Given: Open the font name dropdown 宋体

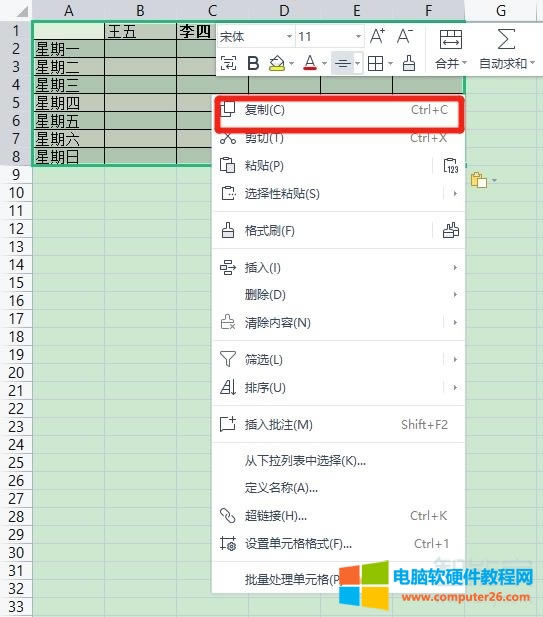Looking at the screenshot, I should (289, 37).
